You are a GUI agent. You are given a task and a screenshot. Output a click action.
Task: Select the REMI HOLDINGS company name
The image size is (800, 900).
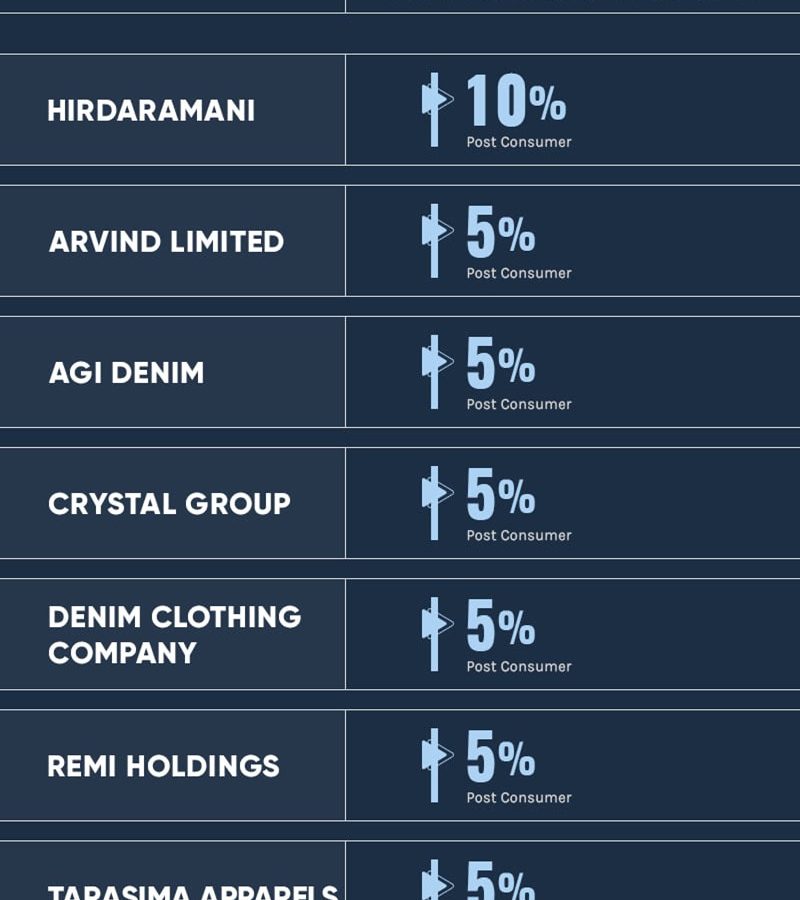pos(164,766)
